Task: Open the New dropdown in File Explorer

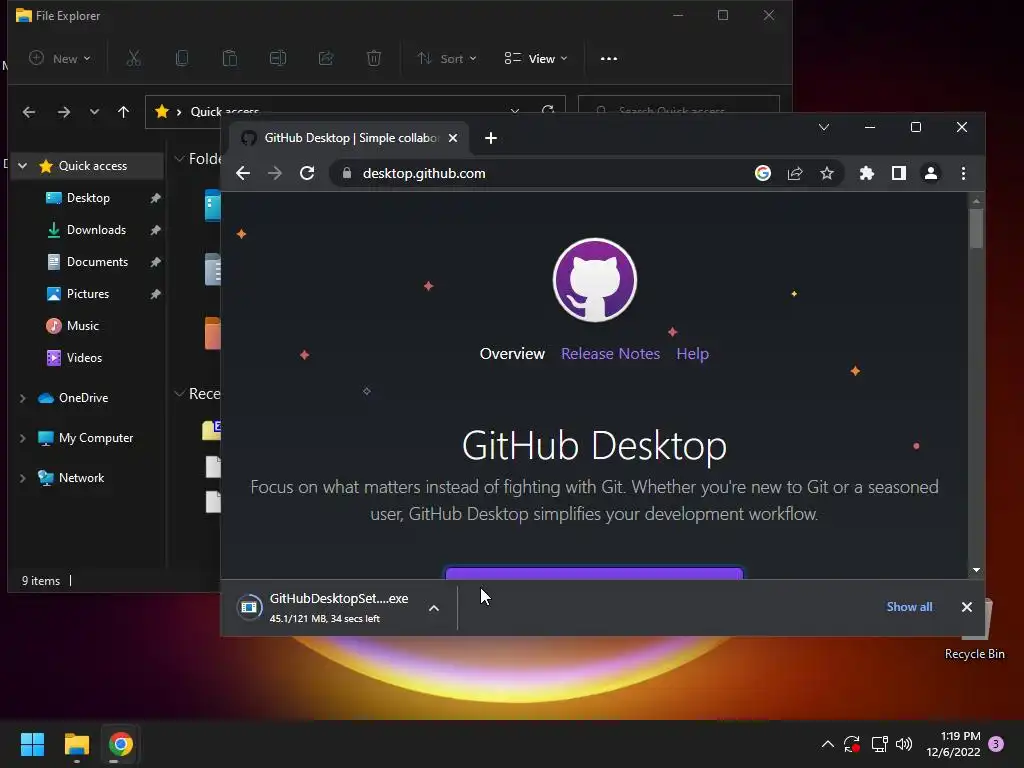Action: pos(60,59)
